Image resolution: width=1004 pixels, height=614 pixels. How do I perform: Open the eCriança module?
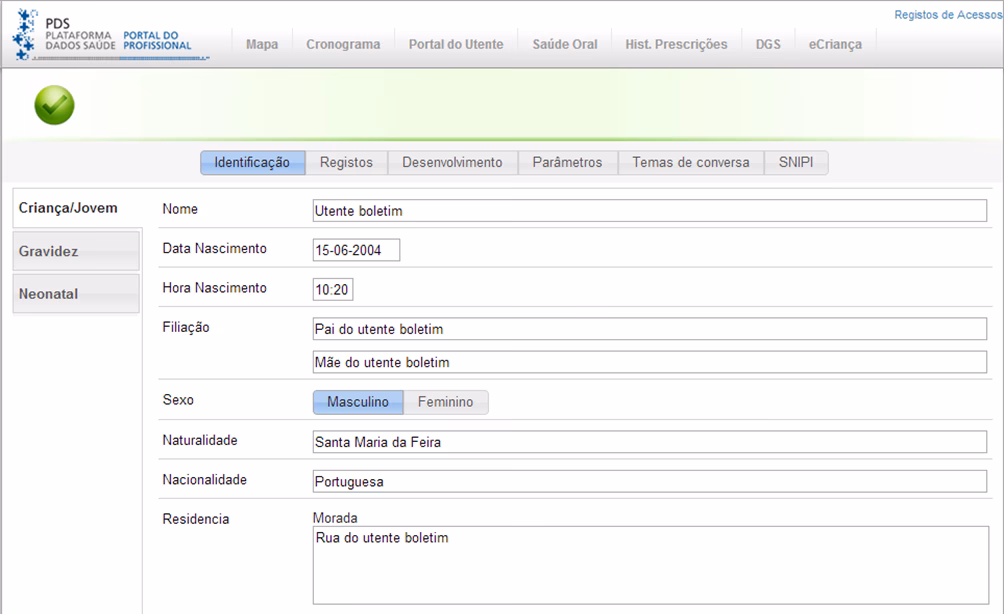[x=835, y=44]
